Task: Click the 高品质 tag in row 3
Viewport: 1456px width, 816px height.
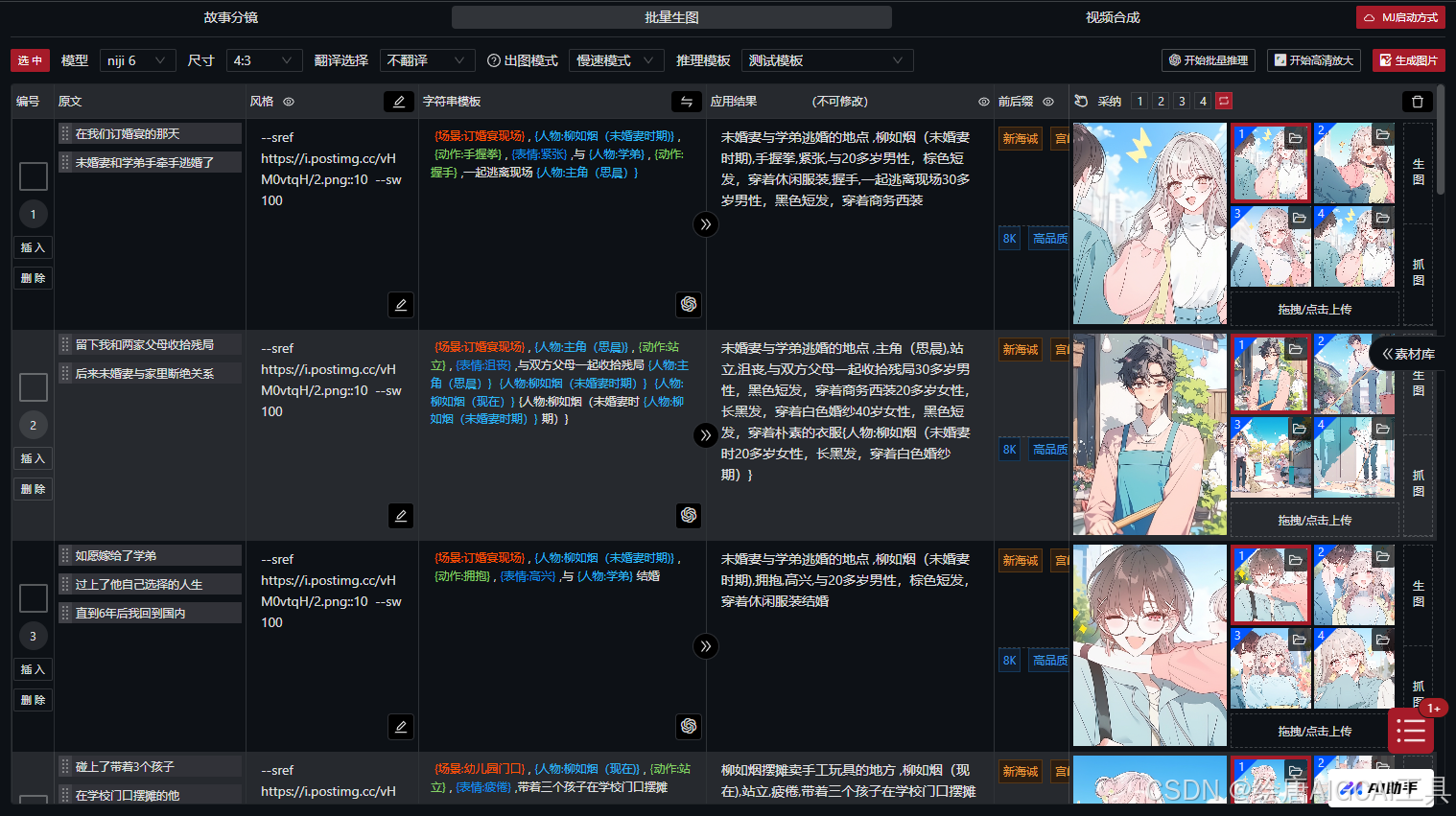Action: tap(1048, 661)
